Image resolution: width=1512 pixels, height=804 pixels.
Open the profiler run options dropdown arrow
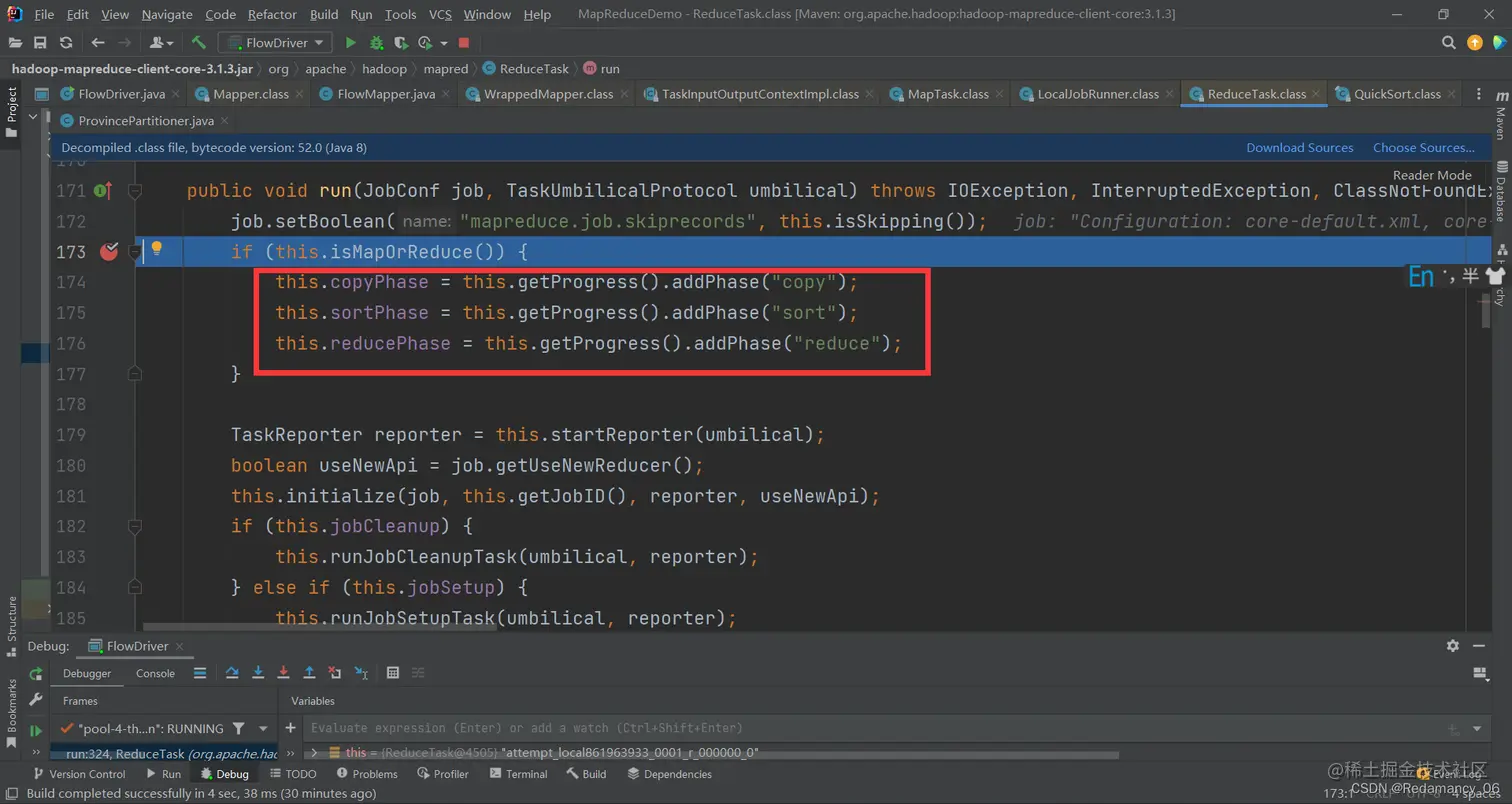tap(443, 43)
